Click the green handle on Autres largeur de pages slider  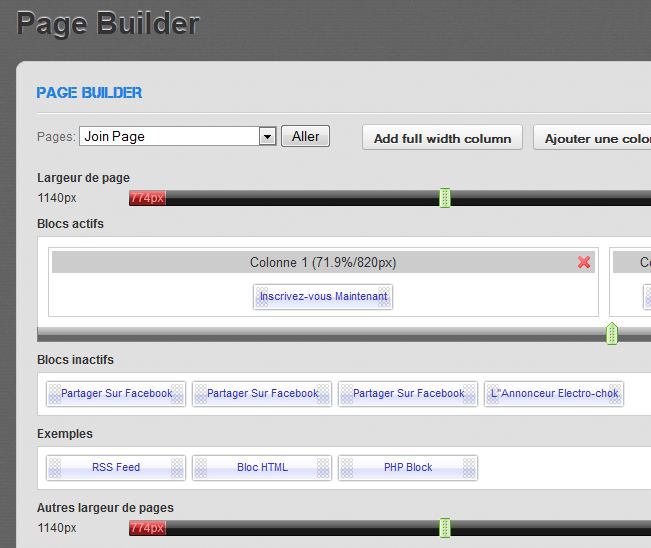click(x=445, y=527)
